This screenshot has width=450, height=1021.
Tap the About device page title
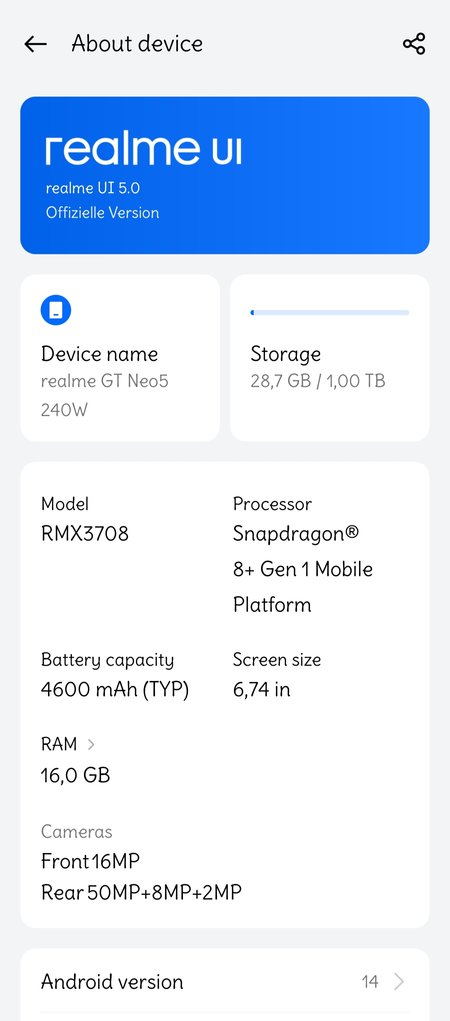pos(137,44)
